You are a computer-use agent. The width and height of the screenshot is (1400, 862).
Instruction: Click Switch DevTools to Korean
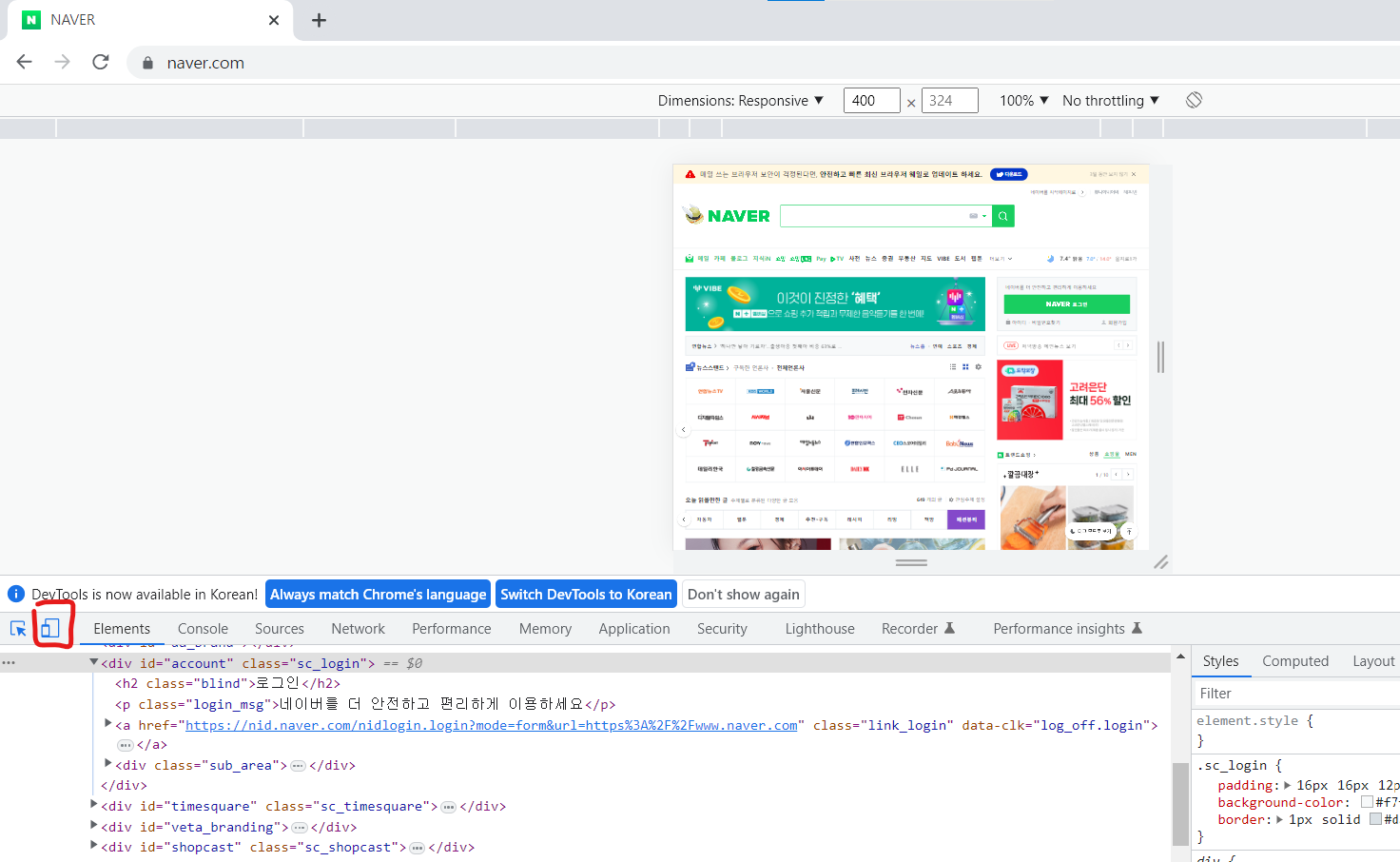click(x=586, y=594)
